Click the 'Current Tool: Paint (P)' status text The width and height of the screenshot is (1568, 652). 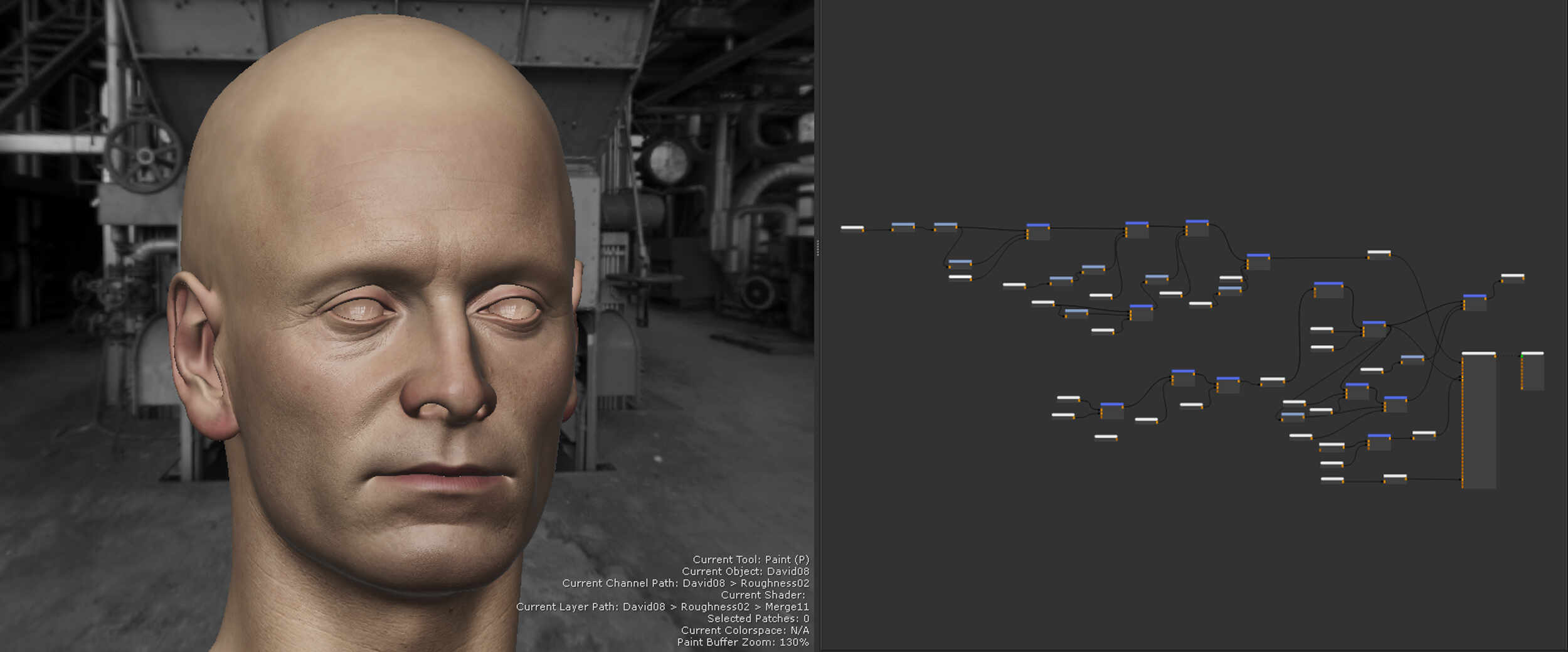point(751,559)
